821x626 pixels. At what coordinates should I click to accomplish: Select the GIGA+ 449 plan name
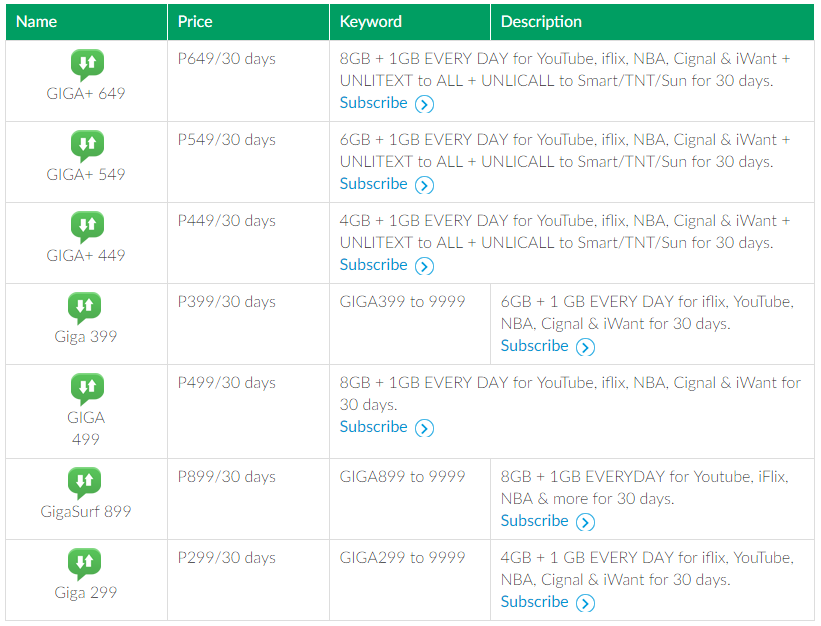click(x=86, y=256)
